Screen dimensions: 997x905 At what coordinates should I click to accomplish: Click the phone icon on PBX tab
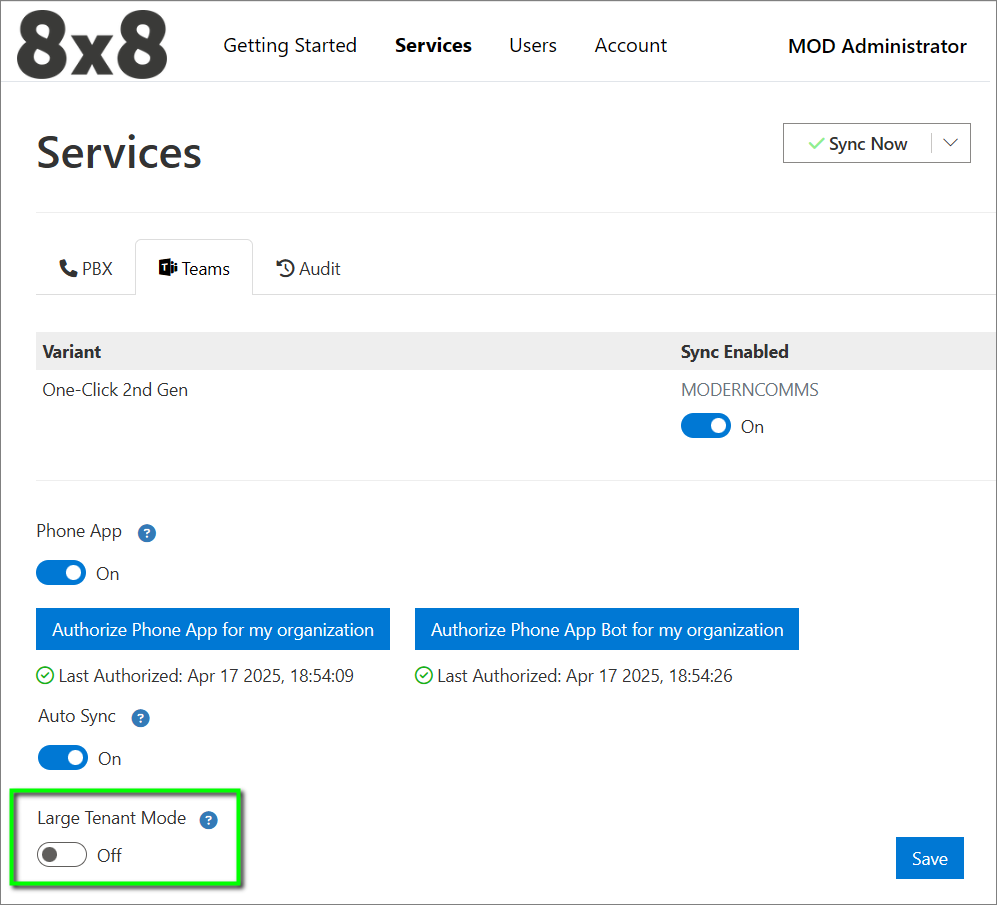point(68,268)
